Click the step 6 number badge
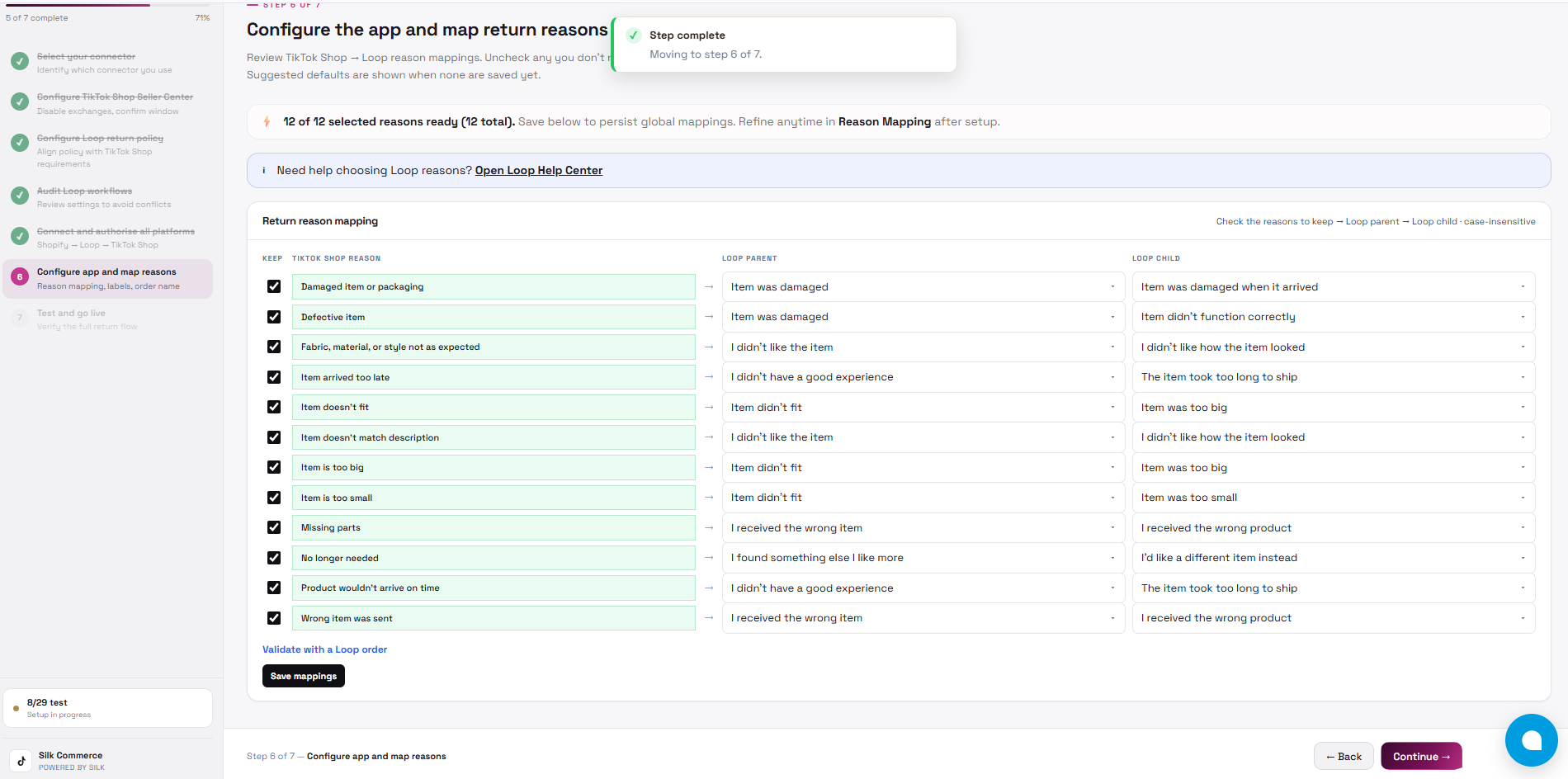 [20, 277]
